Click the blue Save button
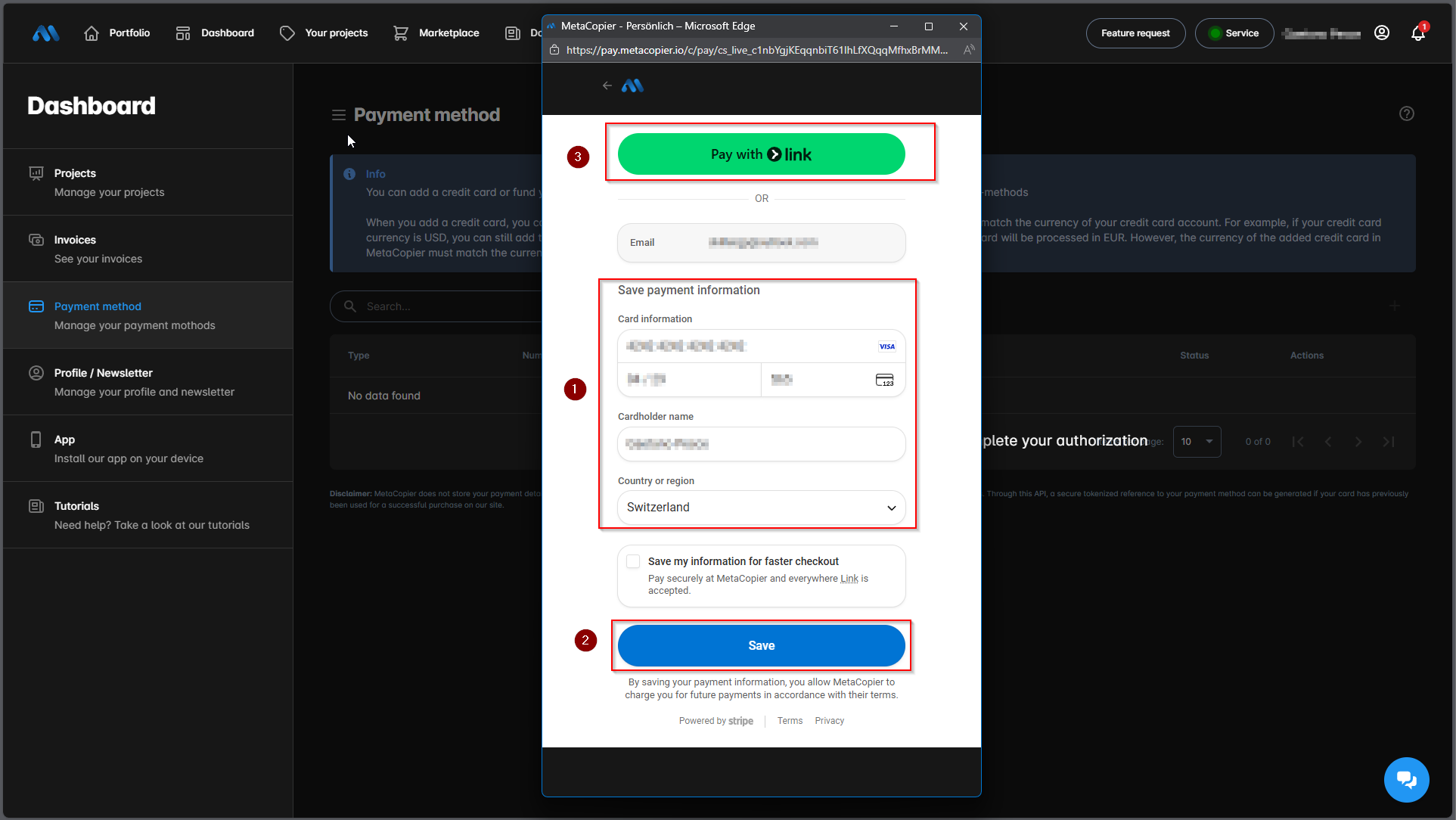This screenshot has height=820, width=1456. (761, 646)
